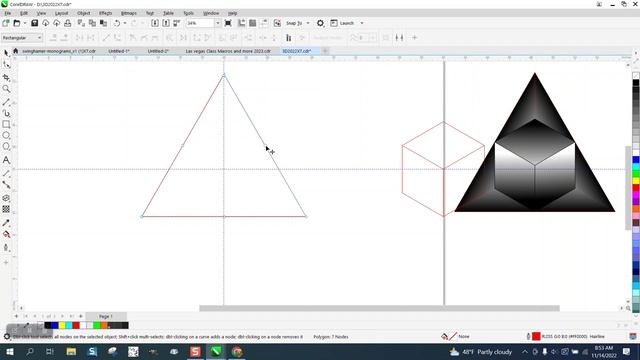Select the Freehand tool
The height and width of the screenshot is (360, 640).
(6, 102)
